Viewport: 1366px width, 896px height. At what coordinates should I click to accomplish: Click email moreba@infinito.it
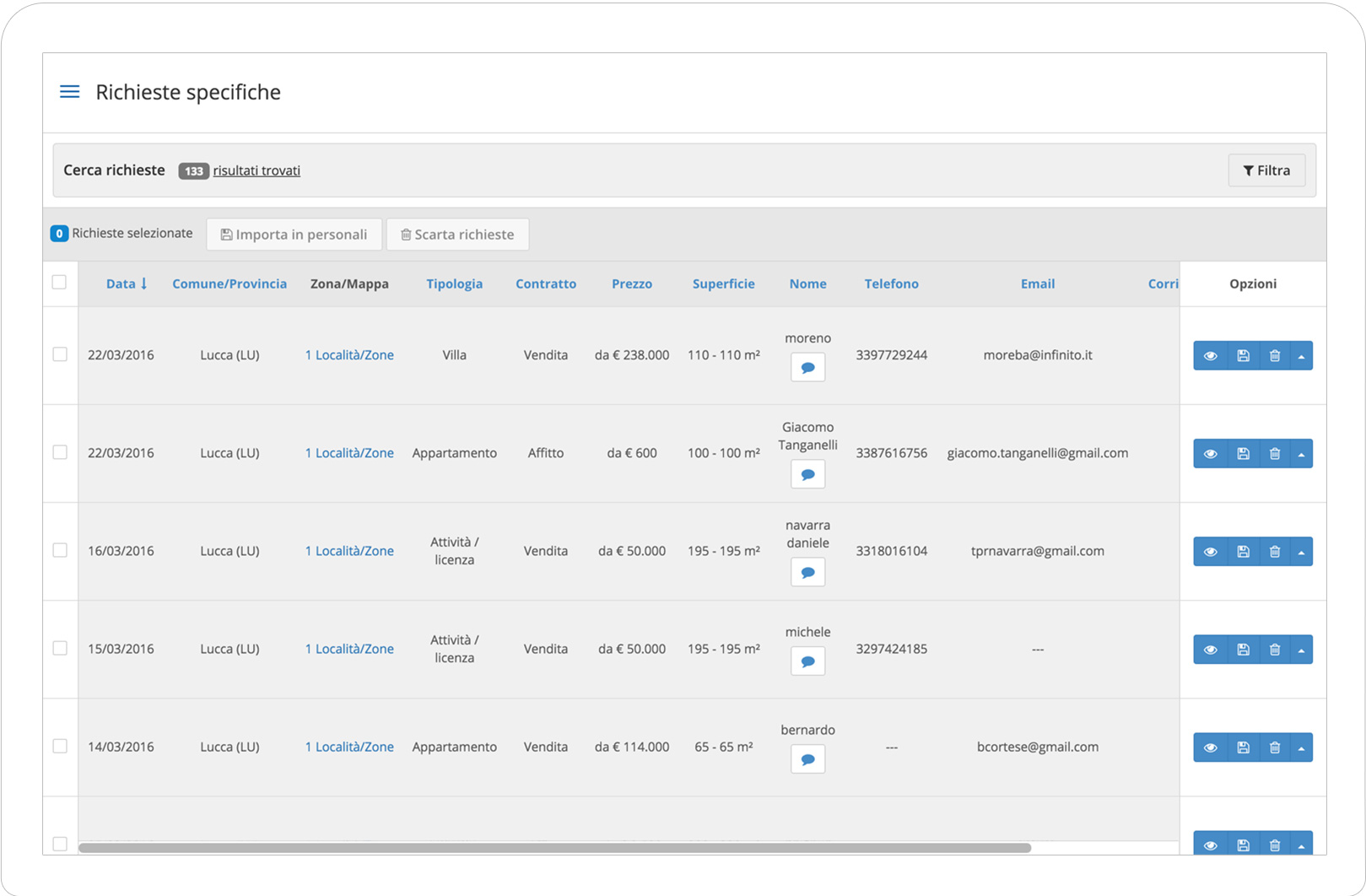[1037, 355]
